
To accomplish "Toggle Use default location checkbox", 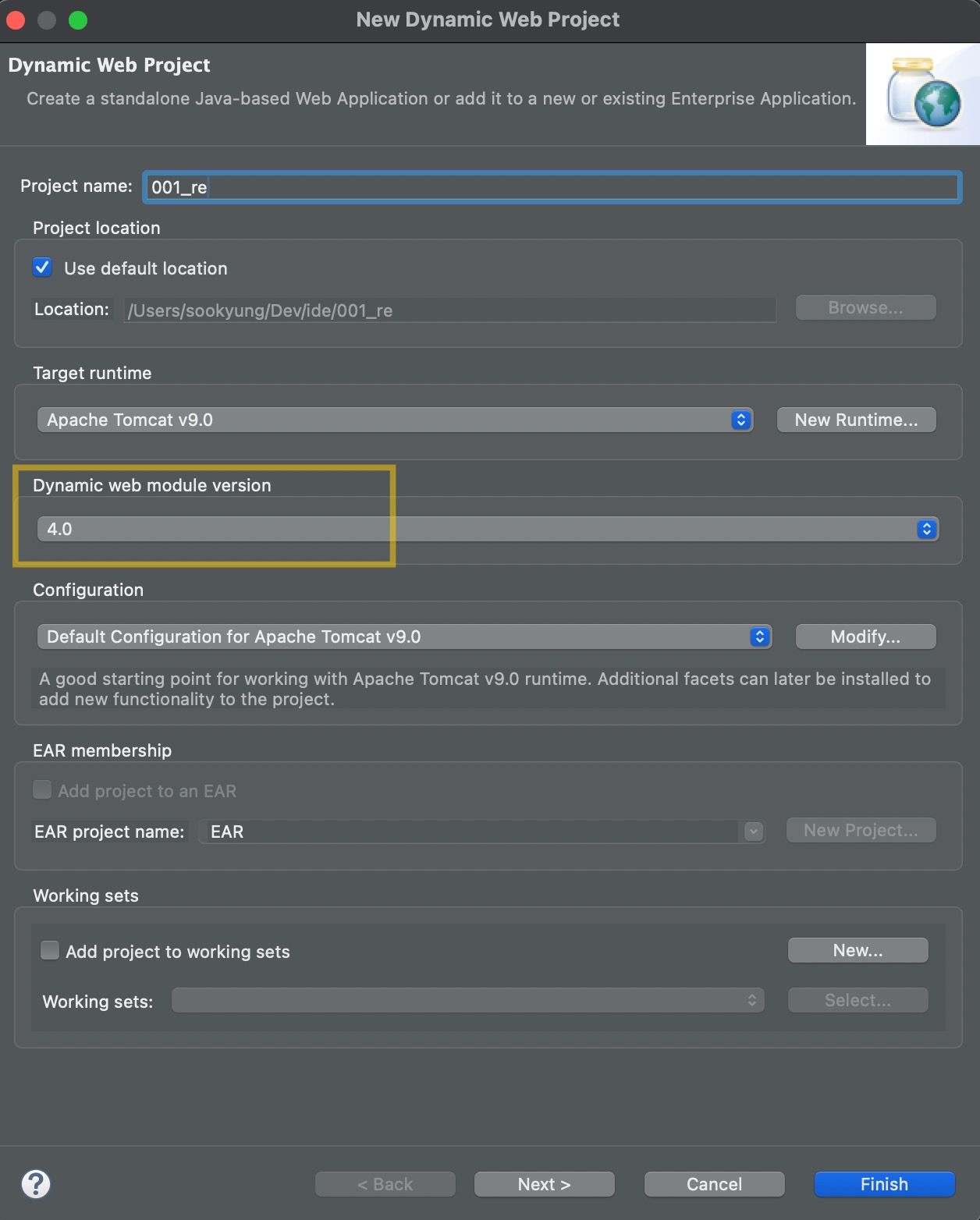I will coord(42,268).
